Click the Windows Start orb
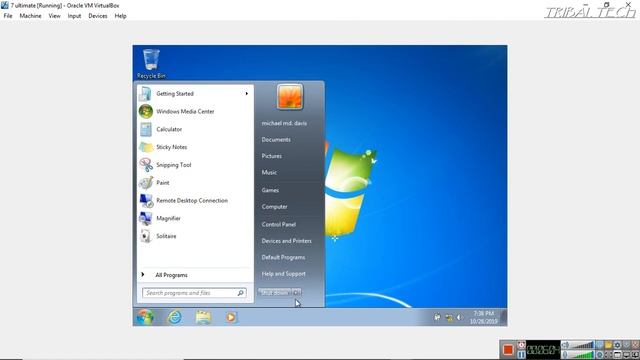This screenshot has width=640, height=360. pyautogui.click(x=145, y=317)
